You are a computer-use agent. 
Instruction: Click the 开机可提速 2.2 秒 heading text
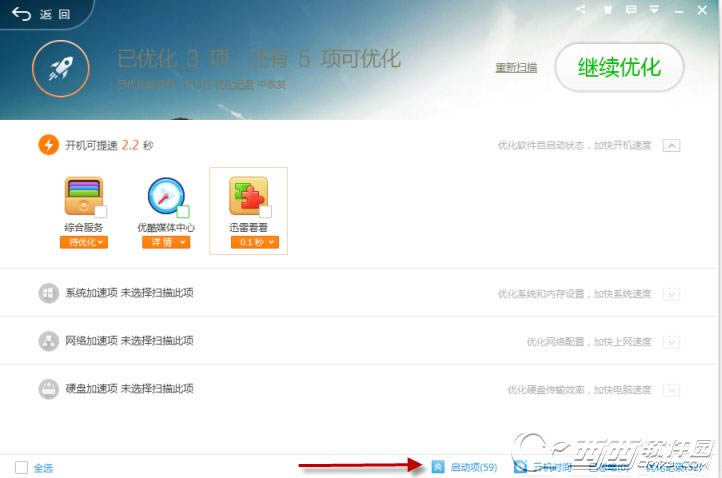[109, 146]
